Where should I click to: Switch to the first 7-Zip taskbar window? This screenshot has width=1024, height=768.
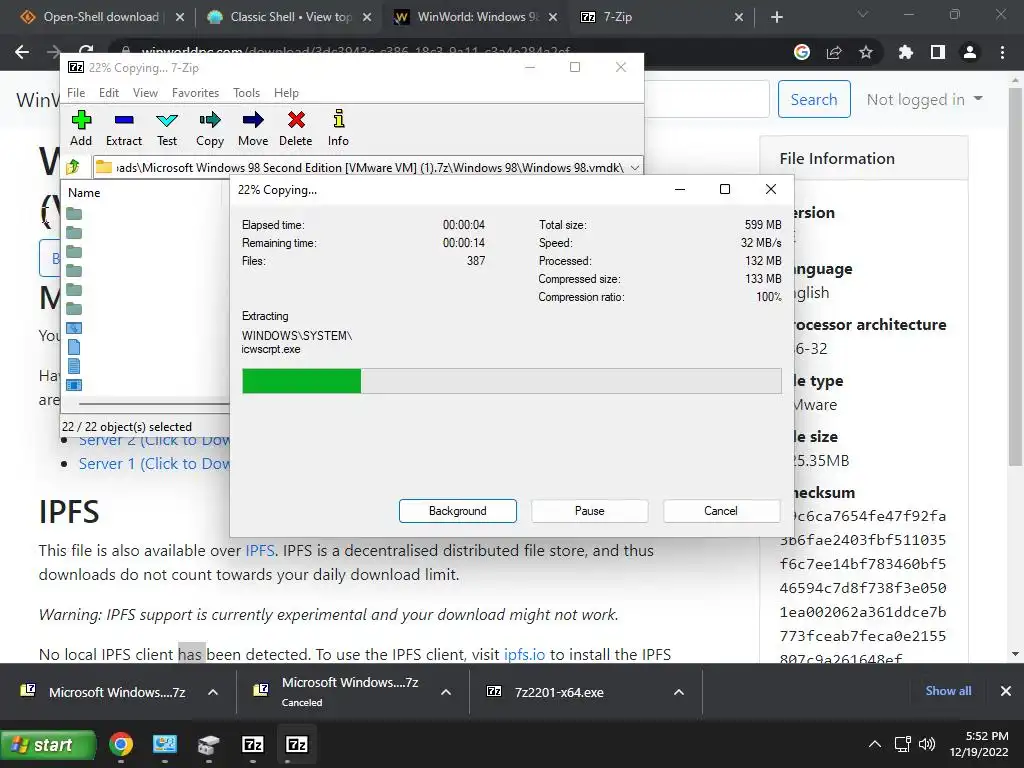click(x=253, y=744)
